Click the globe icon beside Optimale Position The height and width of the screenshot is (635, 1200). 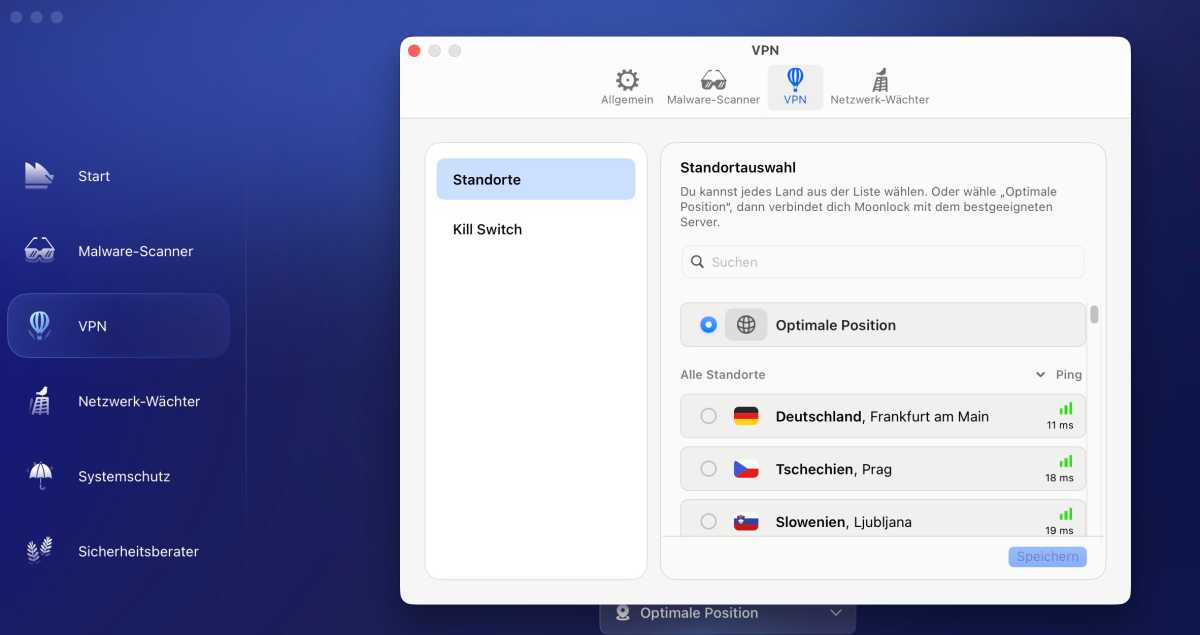coord(746,324)
